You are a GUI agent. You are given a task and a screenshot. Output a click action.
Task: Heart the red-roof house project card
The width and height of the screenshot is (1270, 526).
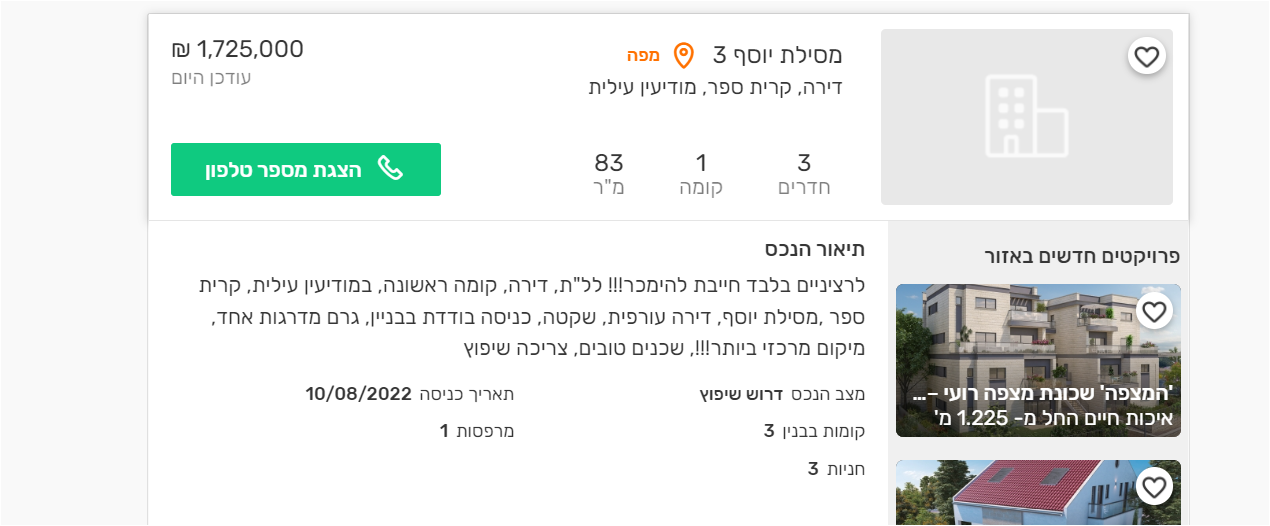(1154, 488)
